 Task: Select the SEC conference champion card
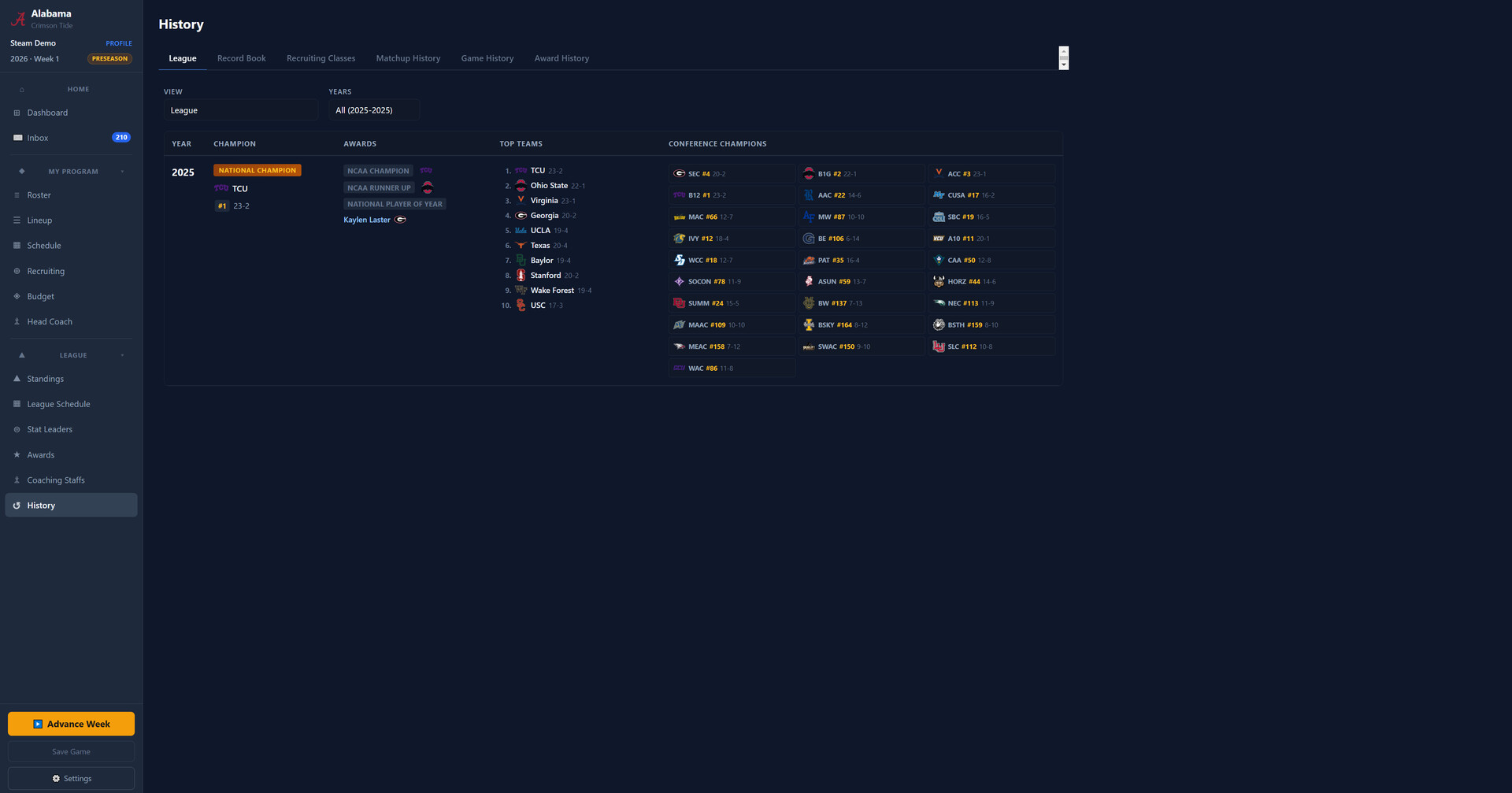tap(731, 173)
